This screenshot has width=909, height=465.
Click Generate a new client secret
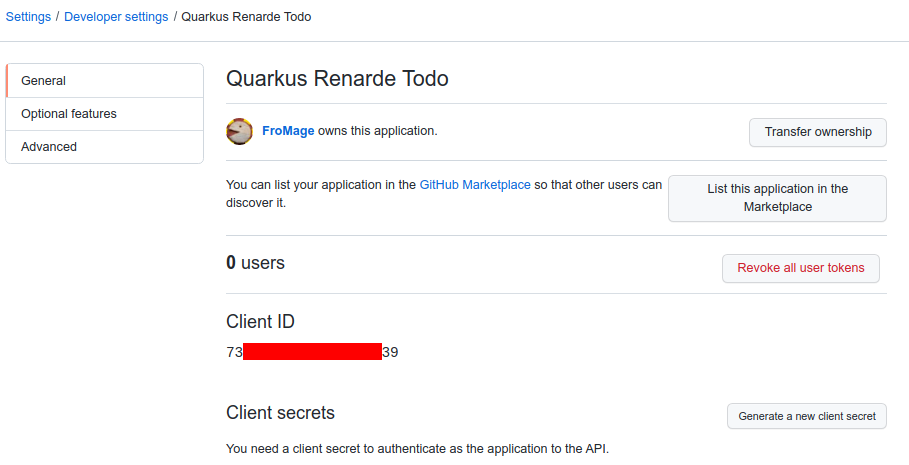pos(806,416)
